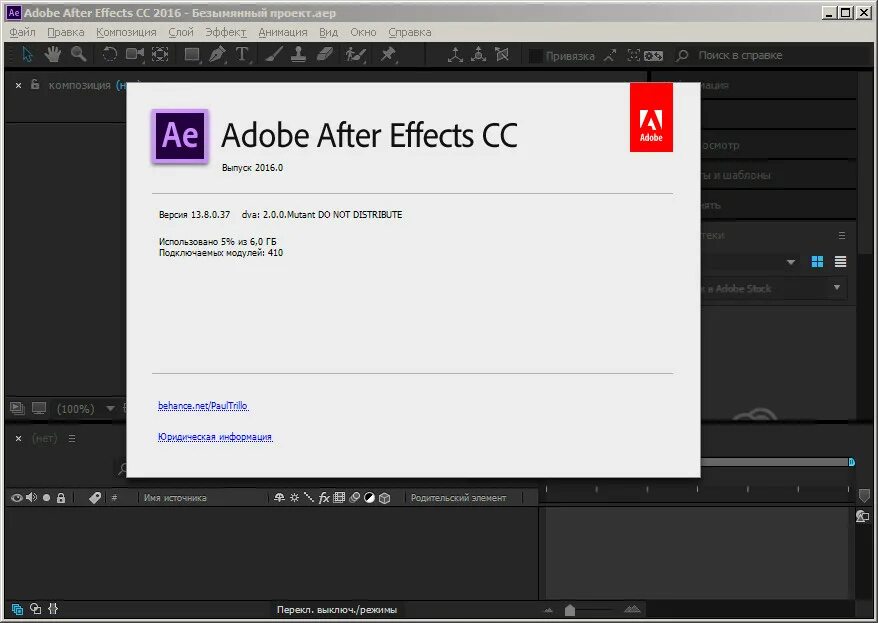The image size is (878, 623).
Task: Select the Horizontal Type tool
Action: (242, 54)
